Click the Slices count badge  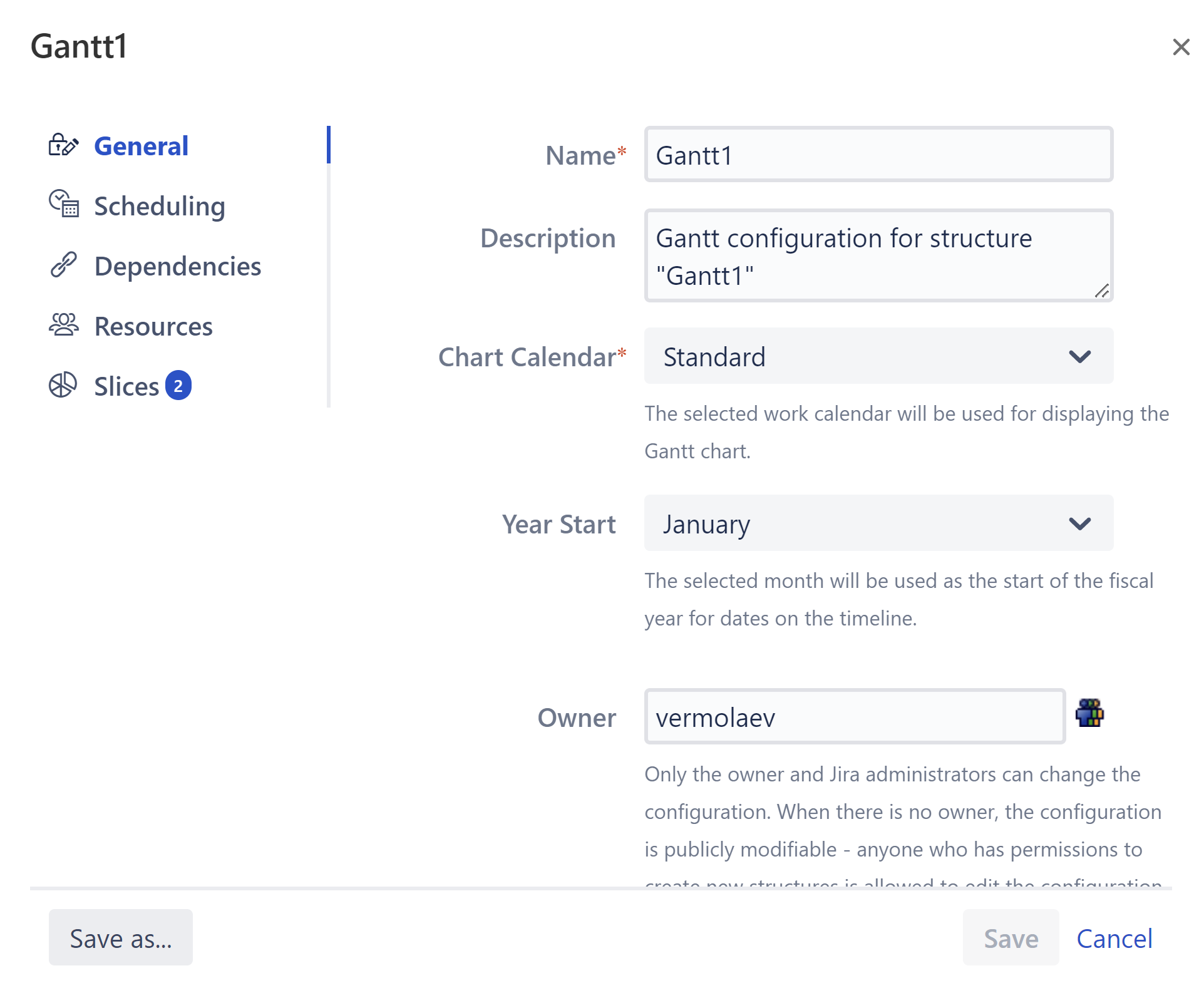(178, 386)
